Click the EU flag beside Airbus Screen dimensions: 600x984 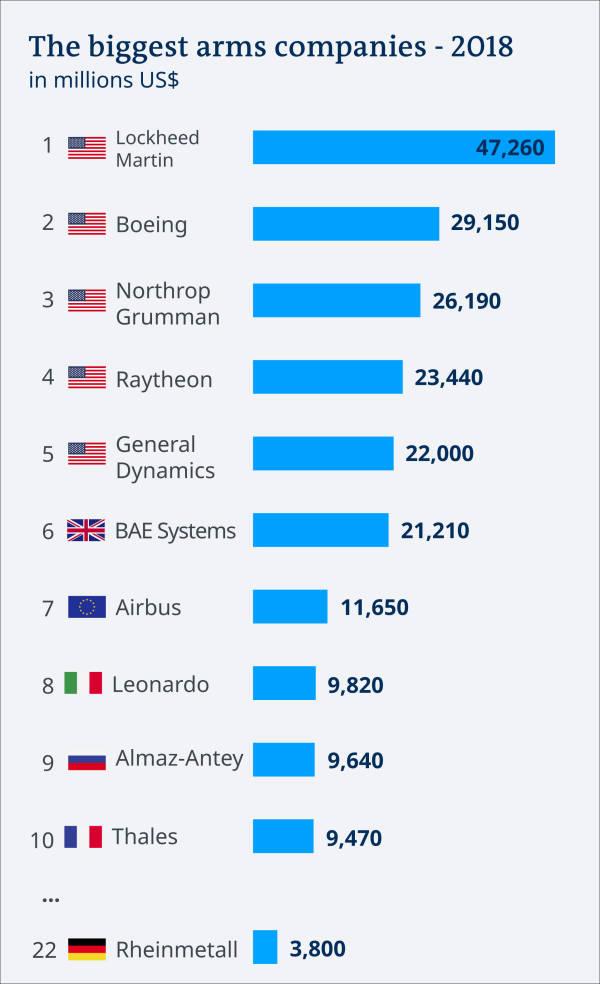[87, 607]
